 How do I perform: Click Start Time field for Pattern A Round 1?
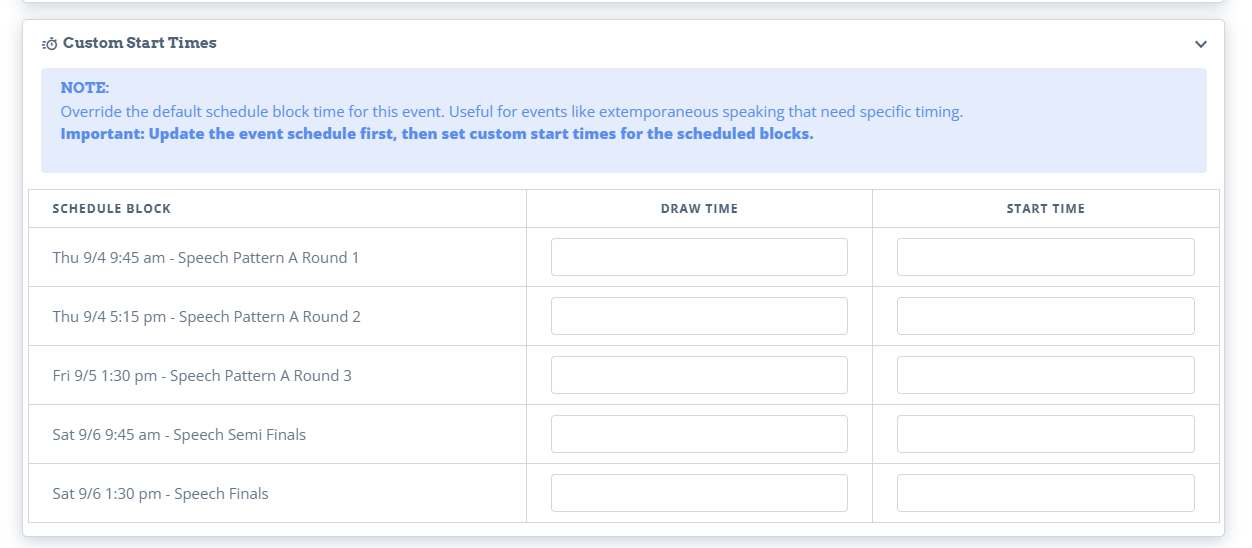coord(1045,257)
